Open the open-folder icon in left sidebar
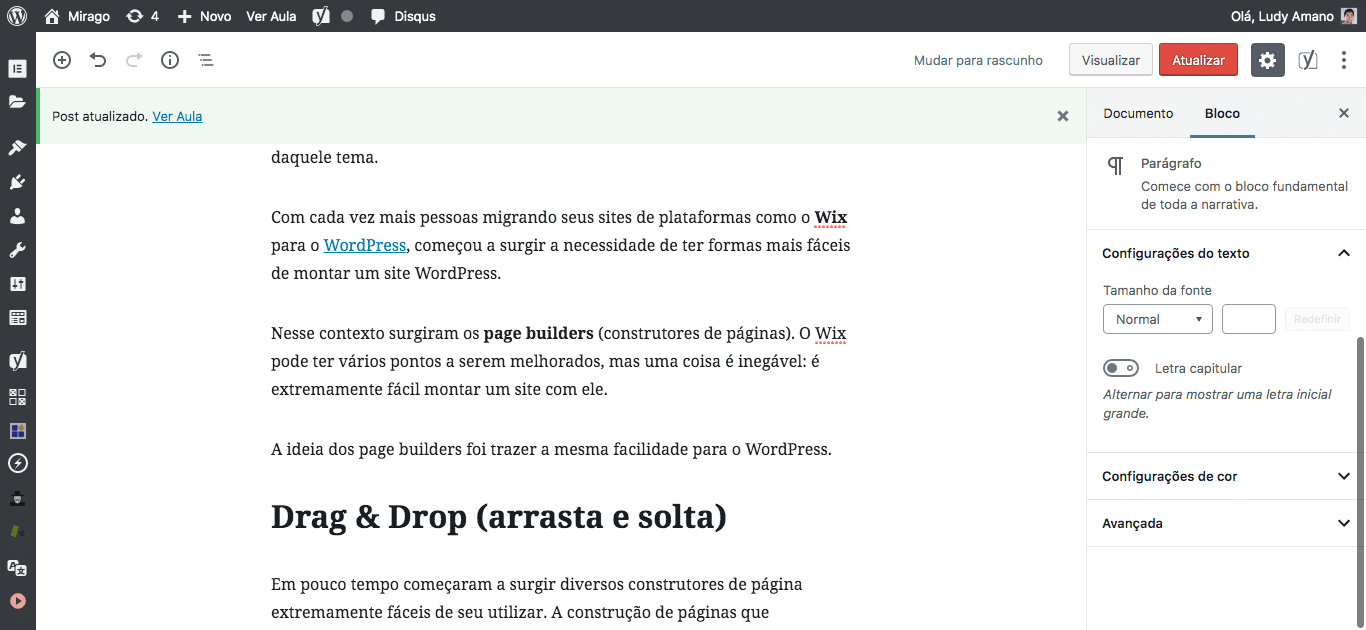The image size is (1366, 630). (x=17, y=101)
